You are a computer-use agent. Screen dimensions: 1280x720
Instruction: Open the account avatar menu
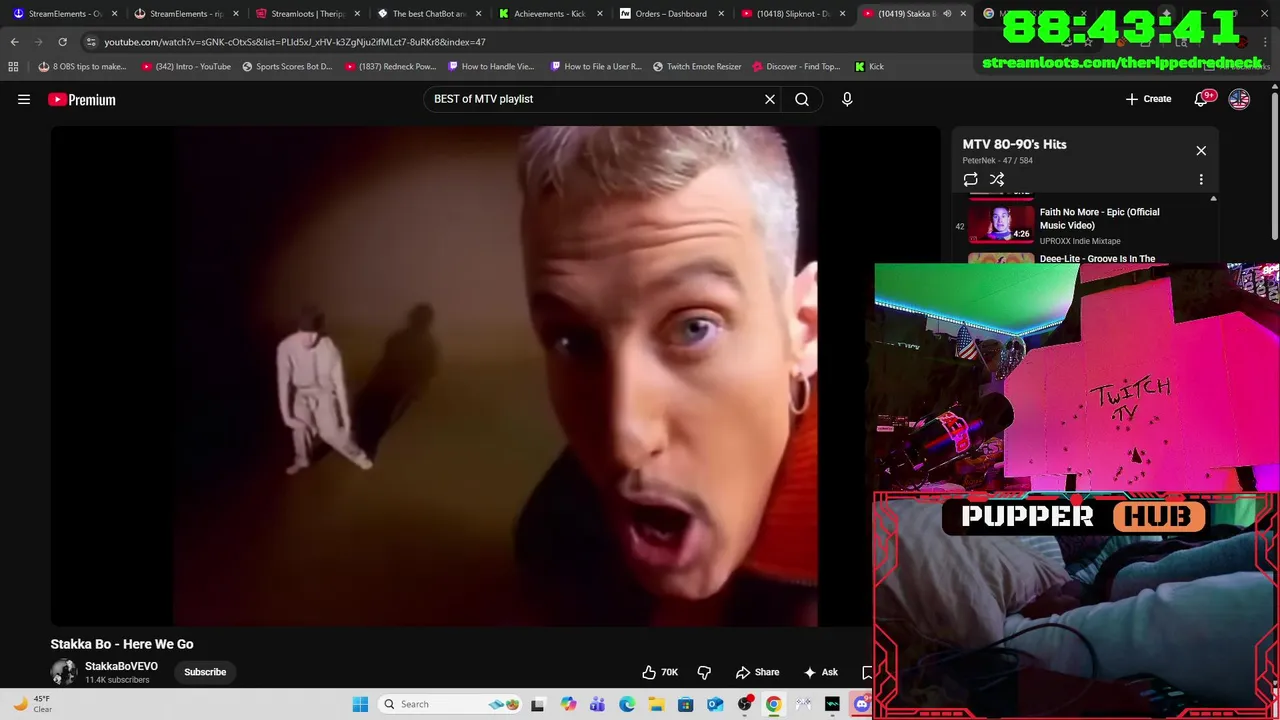point(1239,99)
